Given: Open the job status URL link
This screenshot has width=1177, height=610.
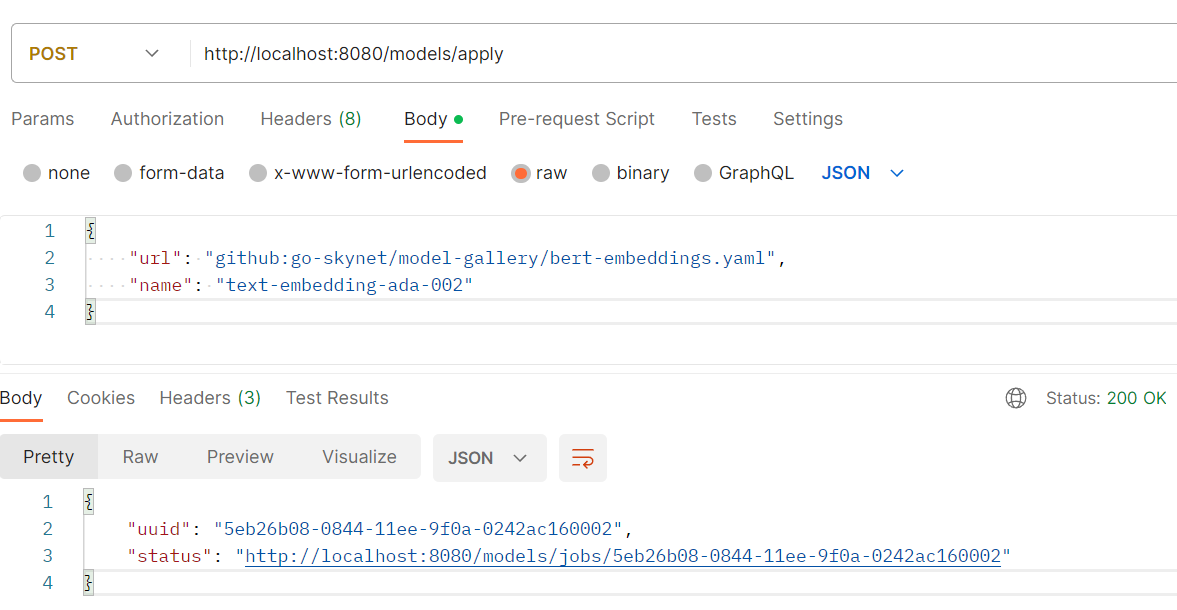Looking at the screenshot, I should tap(622, 556).
